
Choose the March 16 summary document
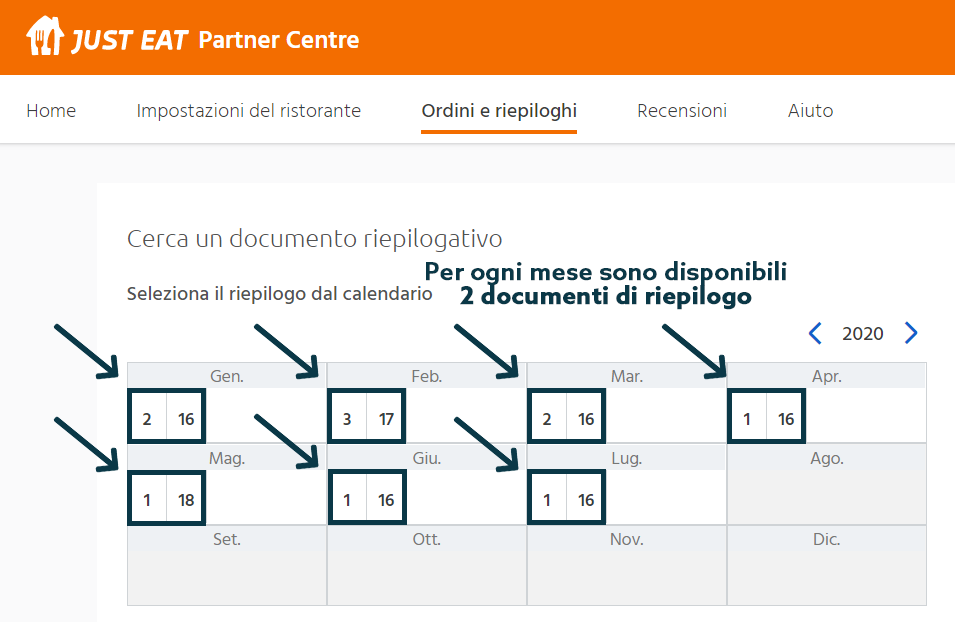pos(586,419)
